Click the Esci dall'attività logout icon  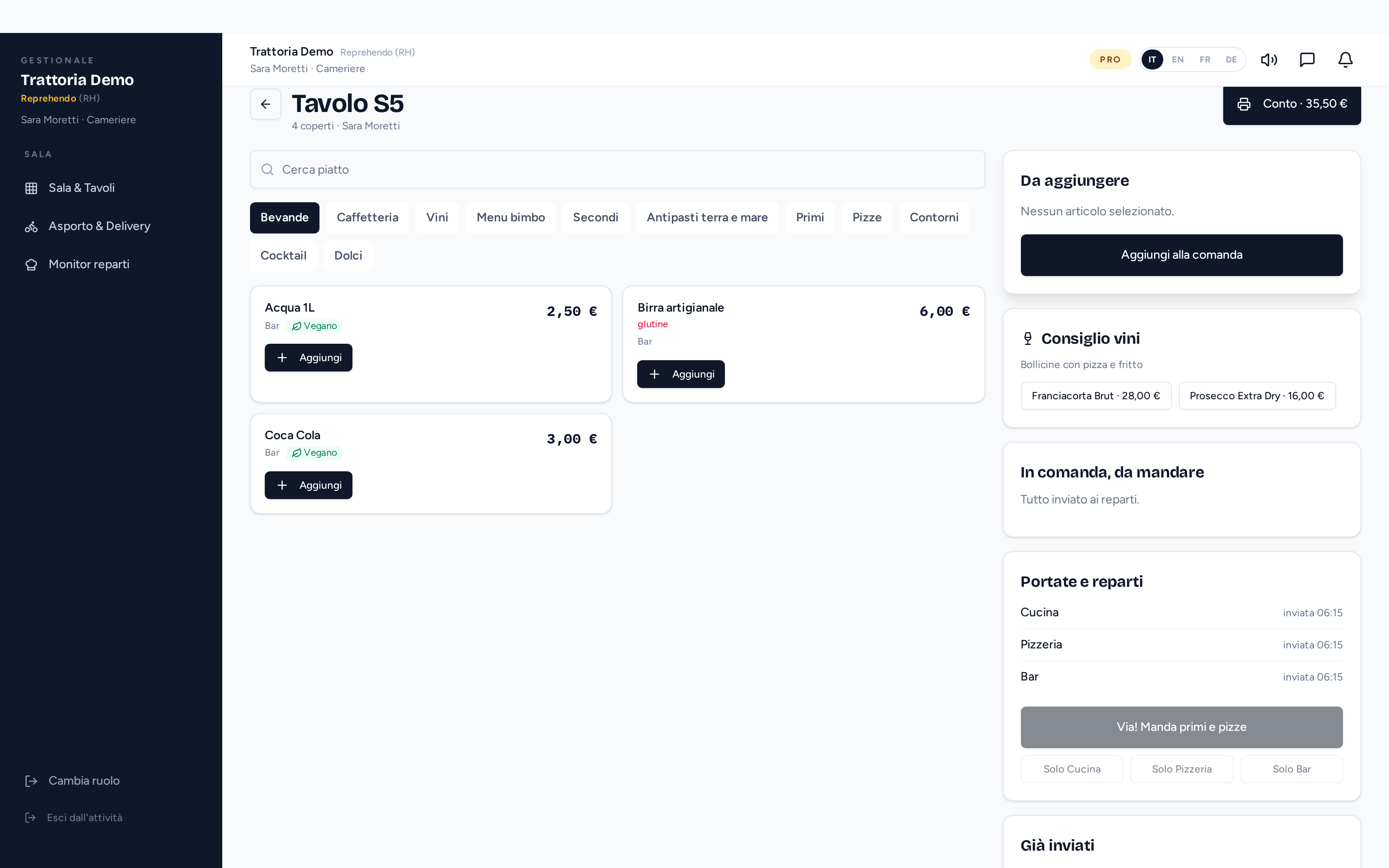click(x=30, y=818)
